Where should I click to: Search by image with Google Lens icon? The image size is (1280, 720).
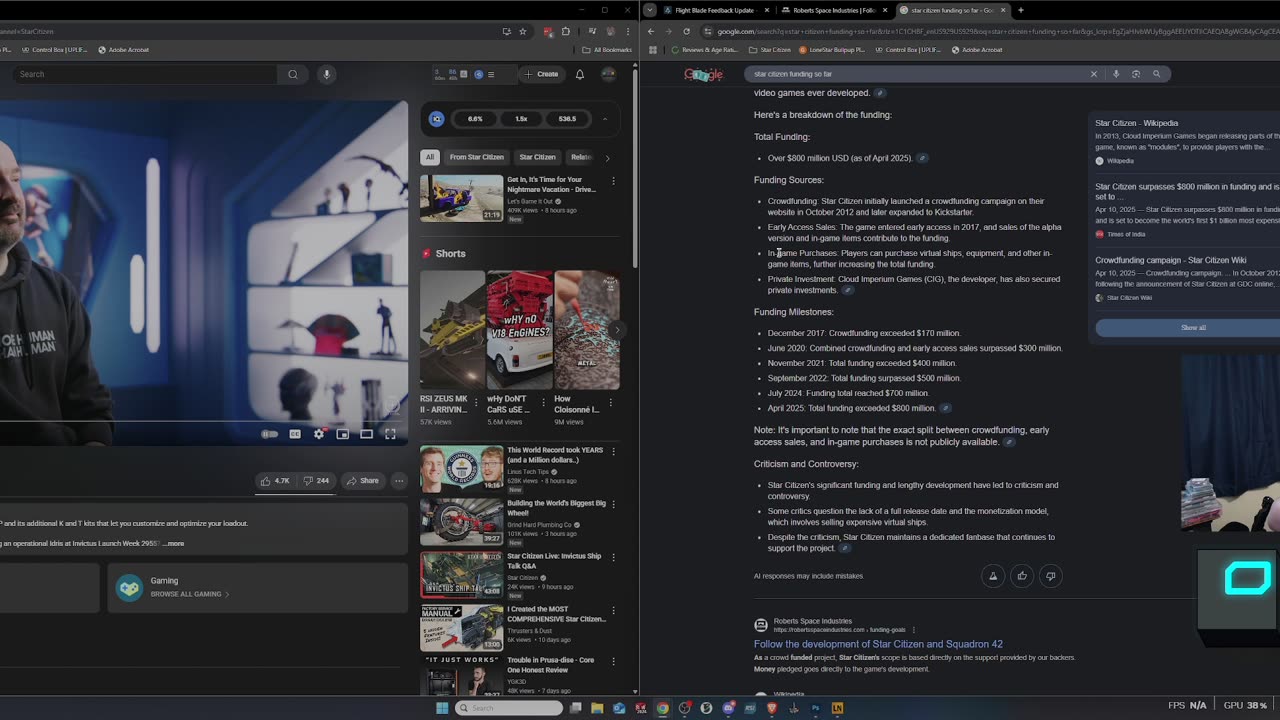coord(1136,74)
